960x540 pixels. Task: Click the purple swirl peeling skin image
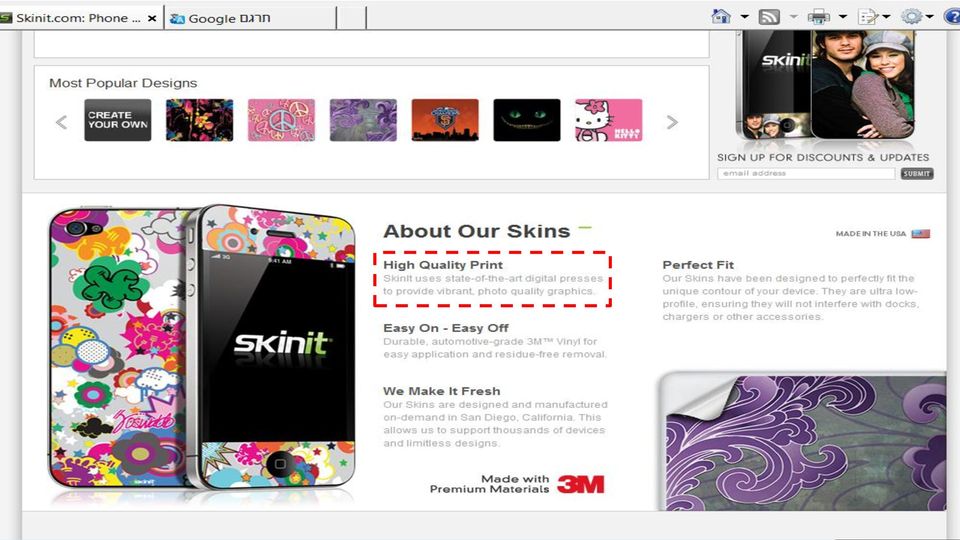point(803,442)
